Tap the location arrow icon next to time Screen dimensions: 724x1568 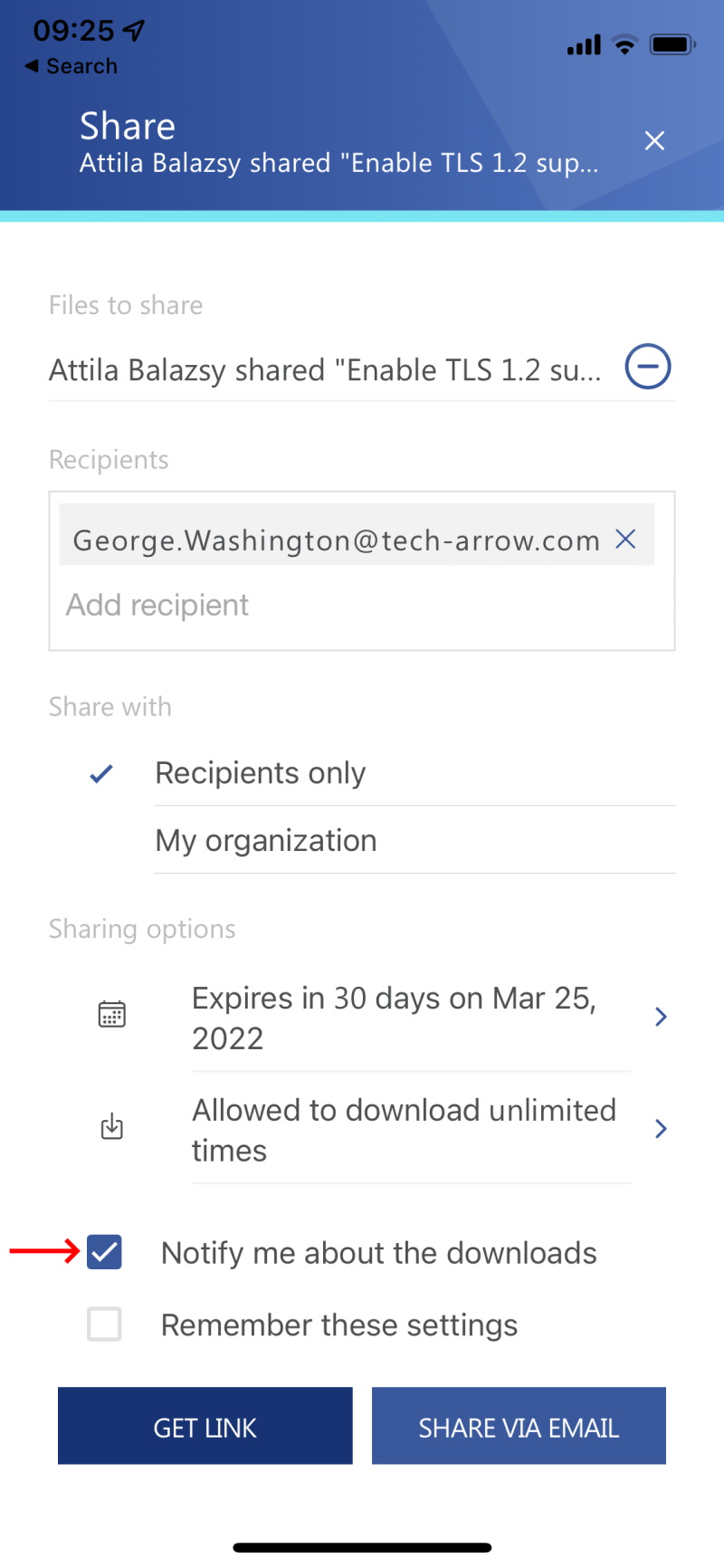pyautogui.click(x=134, y=31)
